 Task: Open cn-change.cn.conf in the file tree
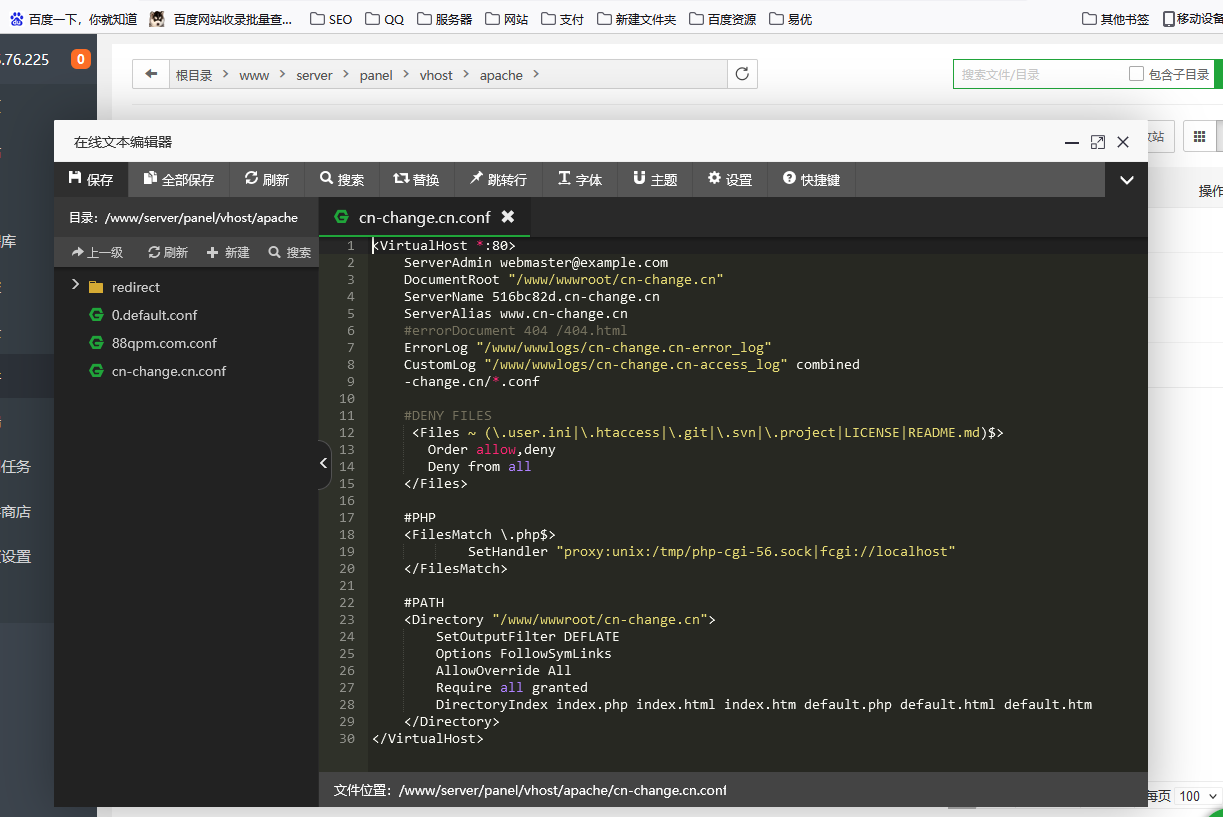pyautogui.click(x=169, y=371)
